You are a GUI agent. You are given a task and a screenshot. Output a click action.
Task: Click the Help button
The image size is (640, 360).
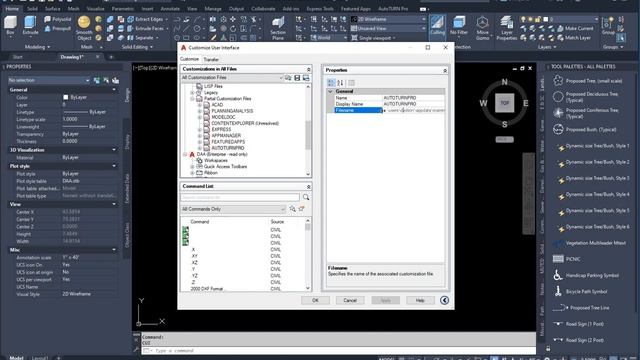click(x=420, y=300)
